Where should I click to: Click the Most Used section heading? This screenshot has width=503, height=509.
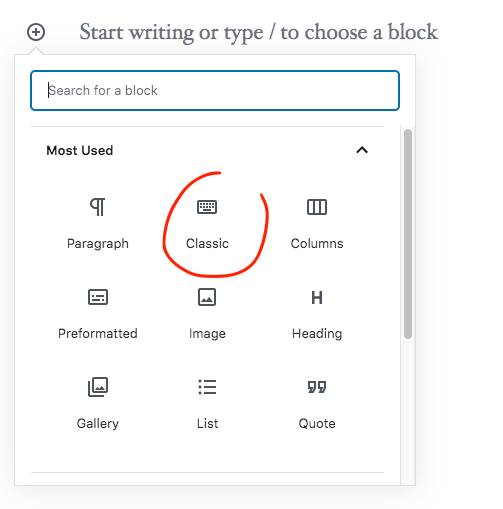click(80, 151)
